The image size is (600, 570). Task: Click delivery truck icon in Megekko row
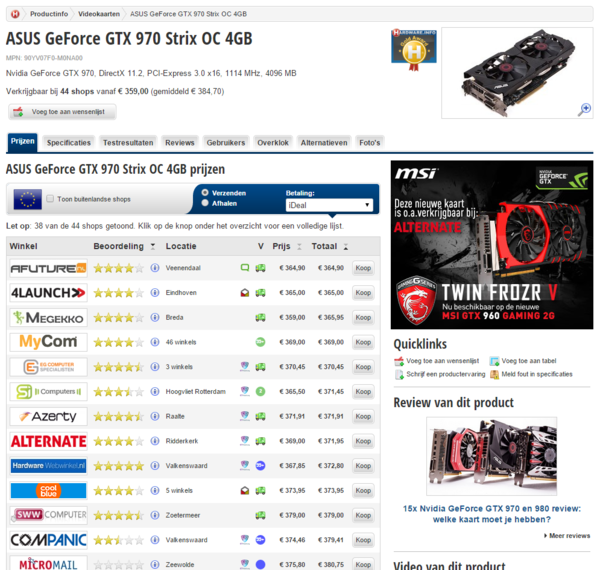click(x=260, y=318)
